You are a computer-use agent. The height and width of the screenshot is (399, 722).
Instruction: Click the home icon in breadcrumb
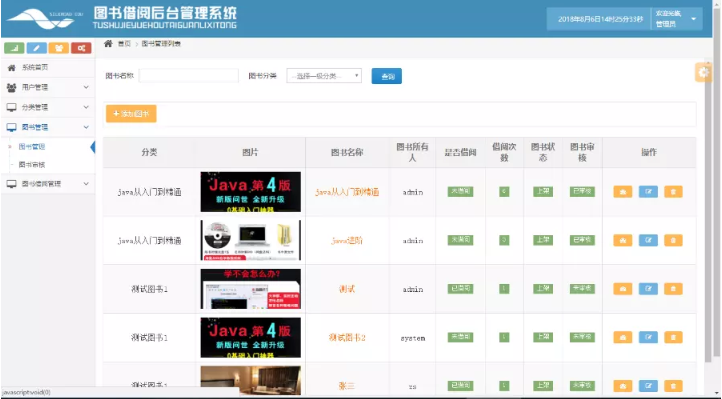108,44
